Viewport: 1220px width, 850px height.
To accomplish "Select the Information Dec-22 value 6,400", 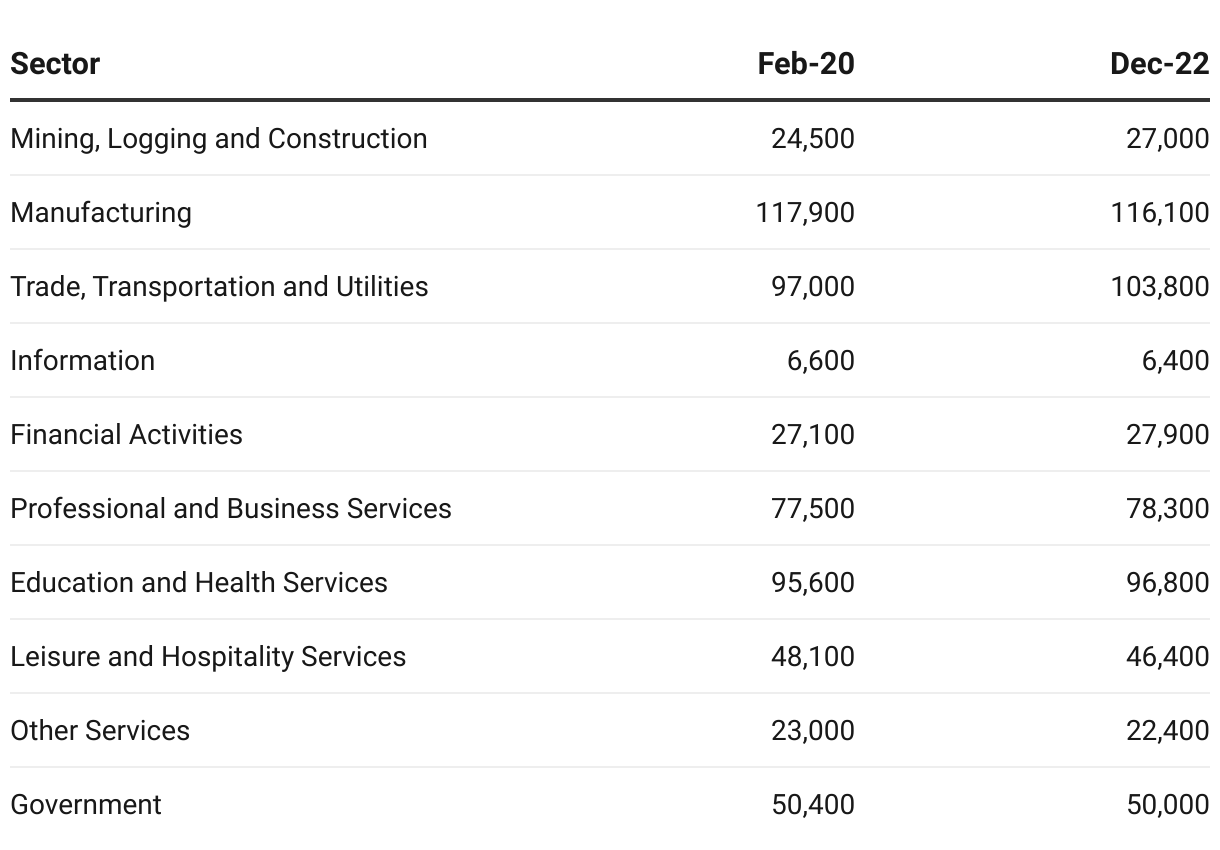I will click(1175, 360).
